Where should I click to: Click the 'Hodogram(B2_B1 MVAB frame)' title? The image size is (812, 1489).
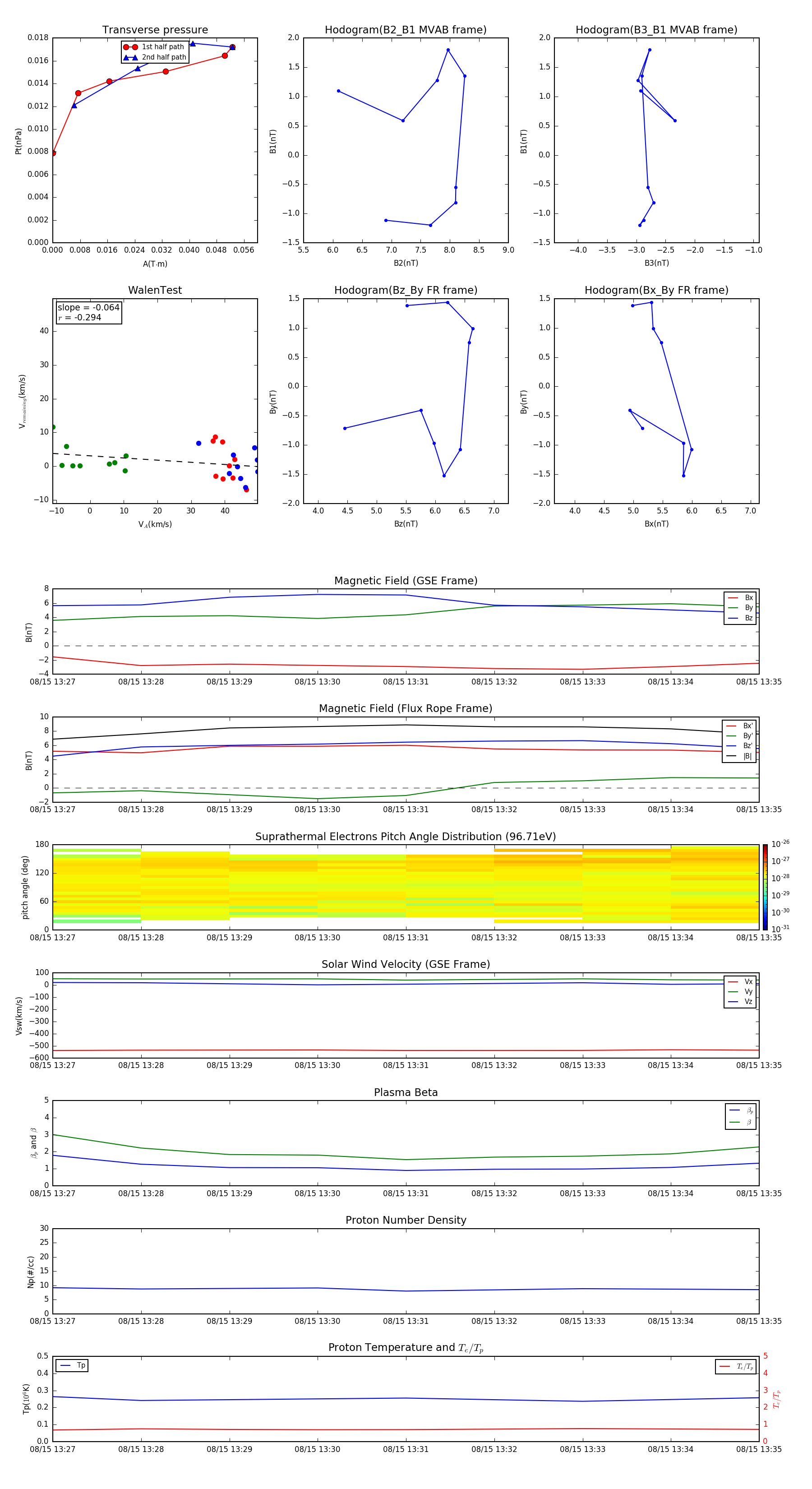(x=406, y=30)
